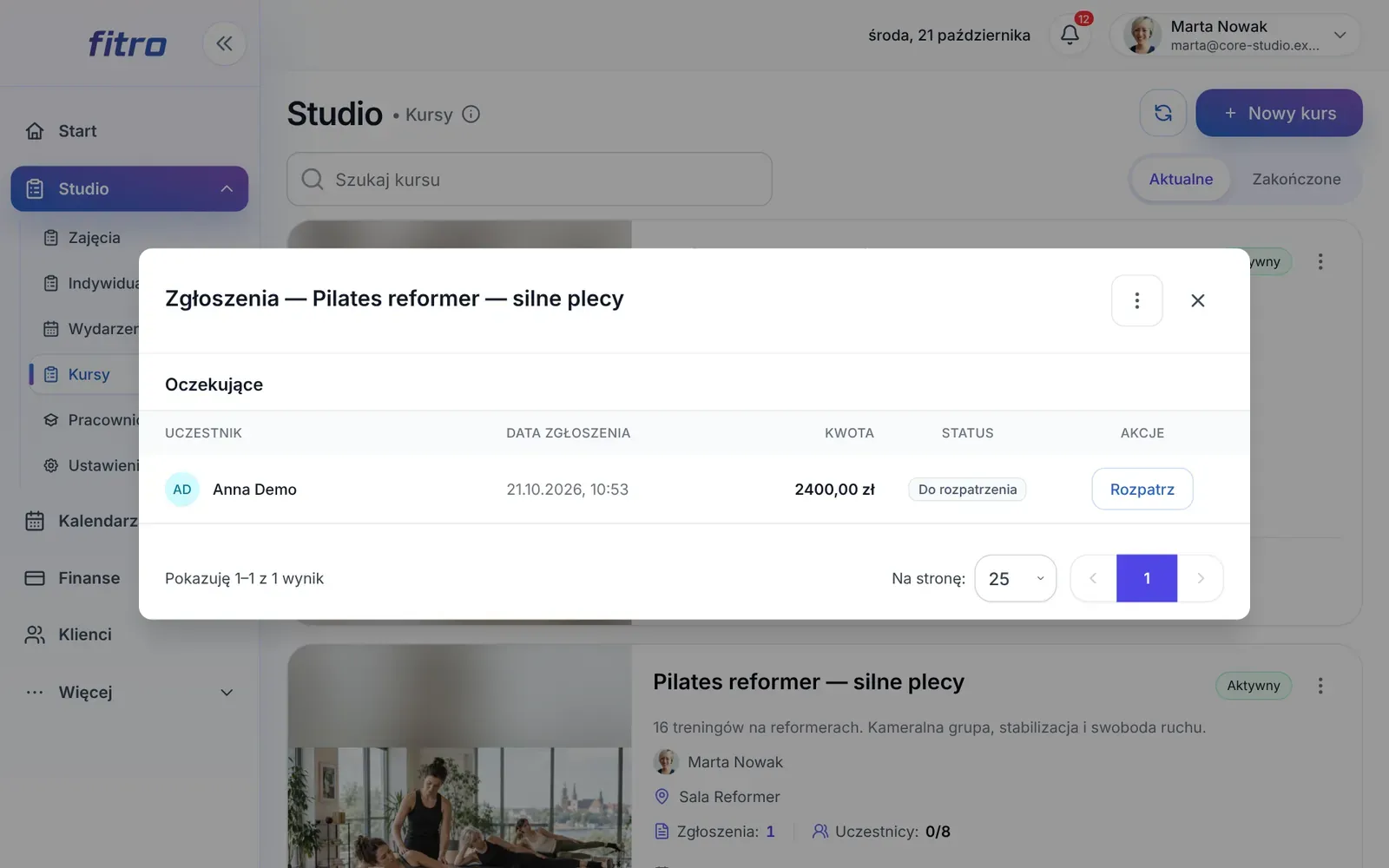This screenshot has width=1389, height=868.
Task: Click the amount 2400,00 zł
Action: (x=834, y=490)
